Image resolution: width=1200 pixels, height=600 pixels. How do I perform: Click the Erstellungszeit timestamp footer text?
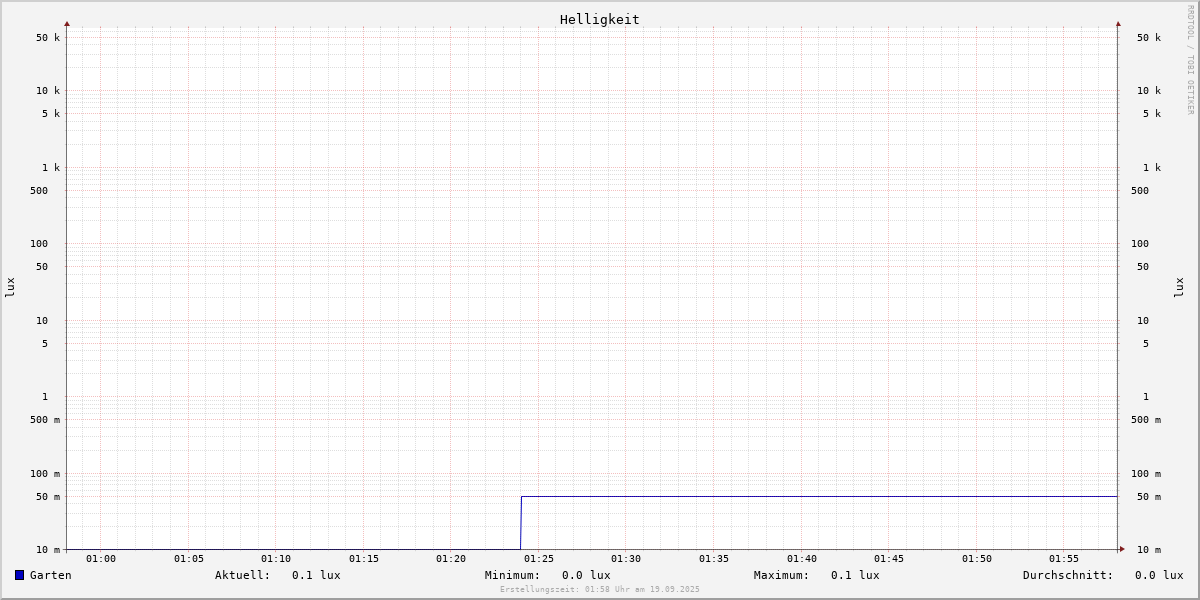click(x=600, y=589)
